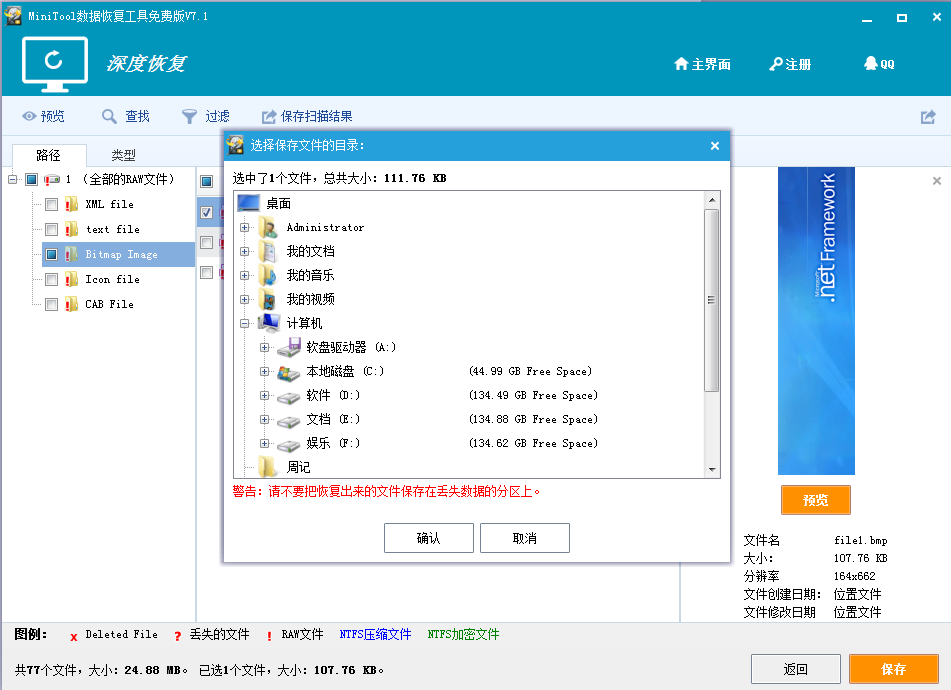Expand the 我的文档 node
This screenshot has height=690, width=951.
[x=244, y=251]
